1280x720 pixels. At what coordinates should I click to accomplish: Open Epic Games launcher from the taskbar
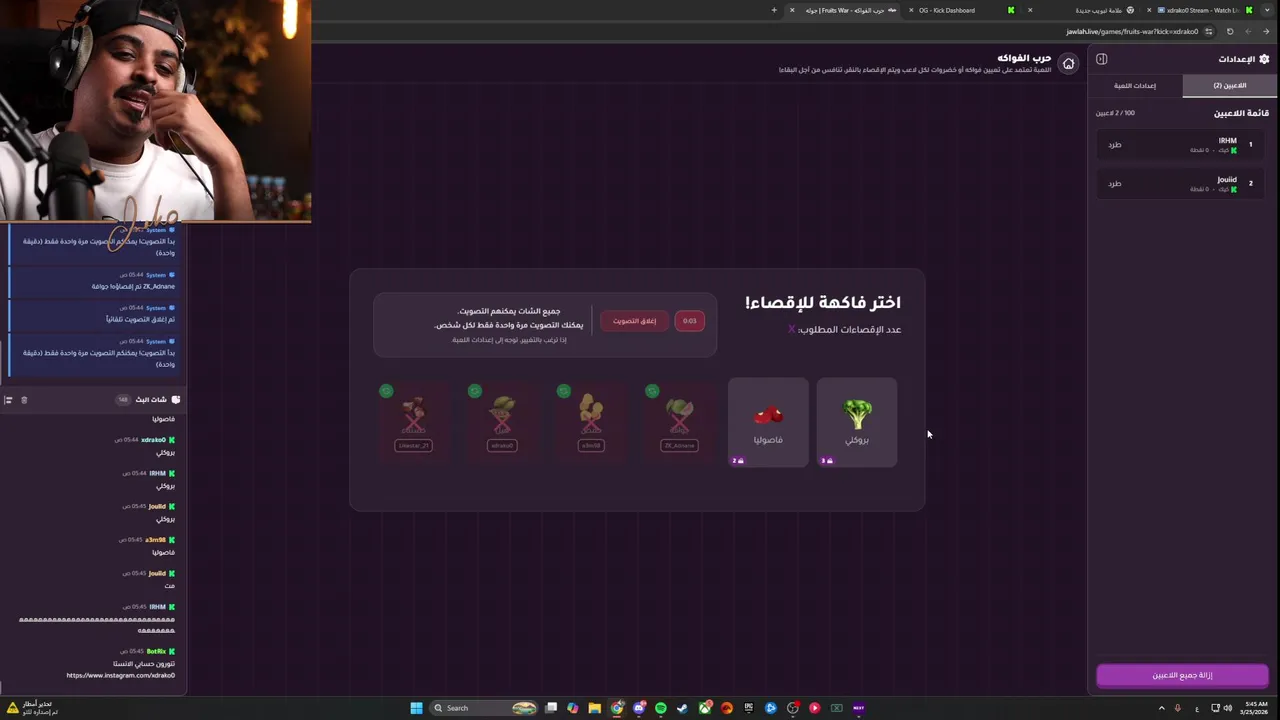749,708
